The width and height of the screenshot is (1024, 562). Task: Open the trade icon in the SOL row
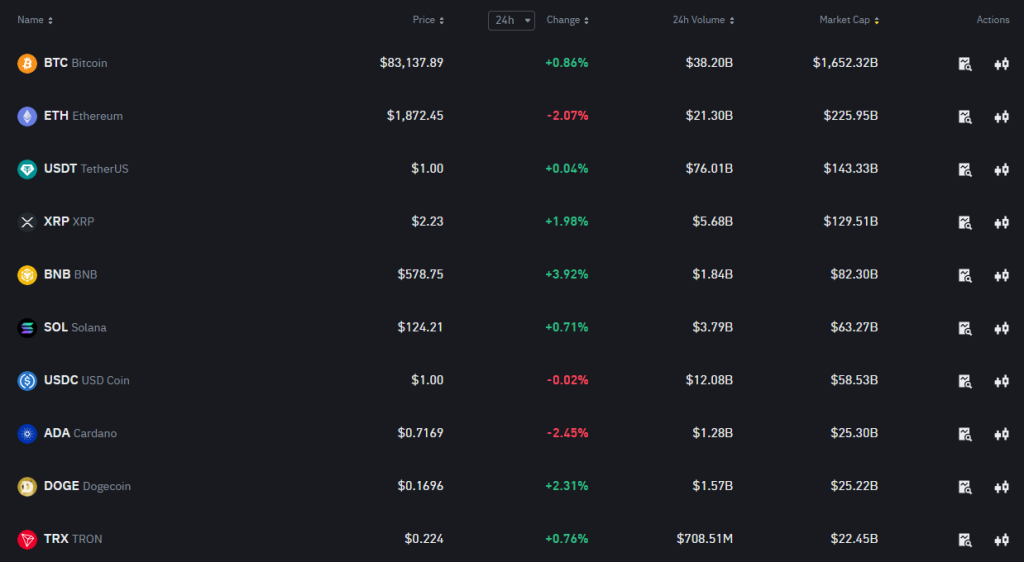(x=1002, y=328)
